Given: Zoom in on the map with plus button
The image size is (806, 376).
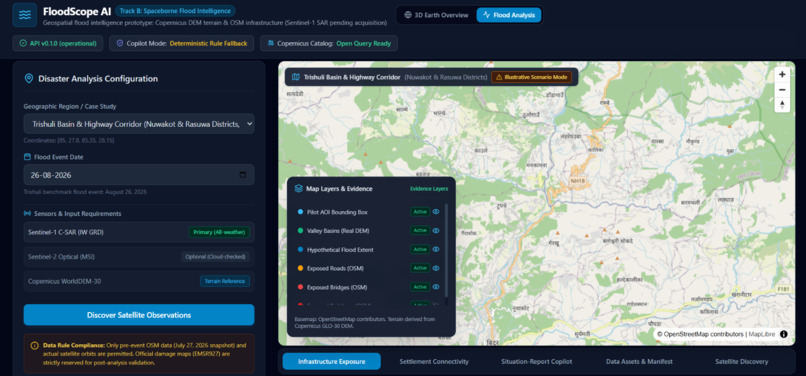Looking at the screenshot, I should point(782,75).
